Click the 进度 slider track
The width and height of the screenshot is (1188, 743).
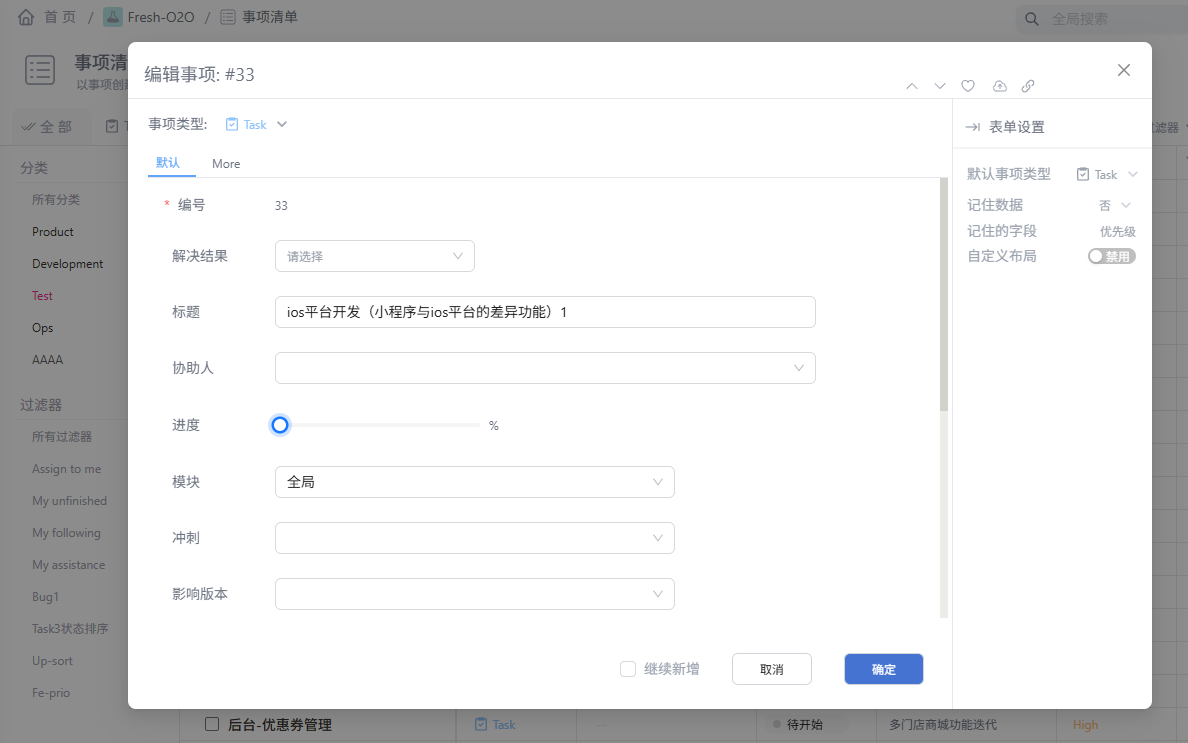tap(380, 425)
